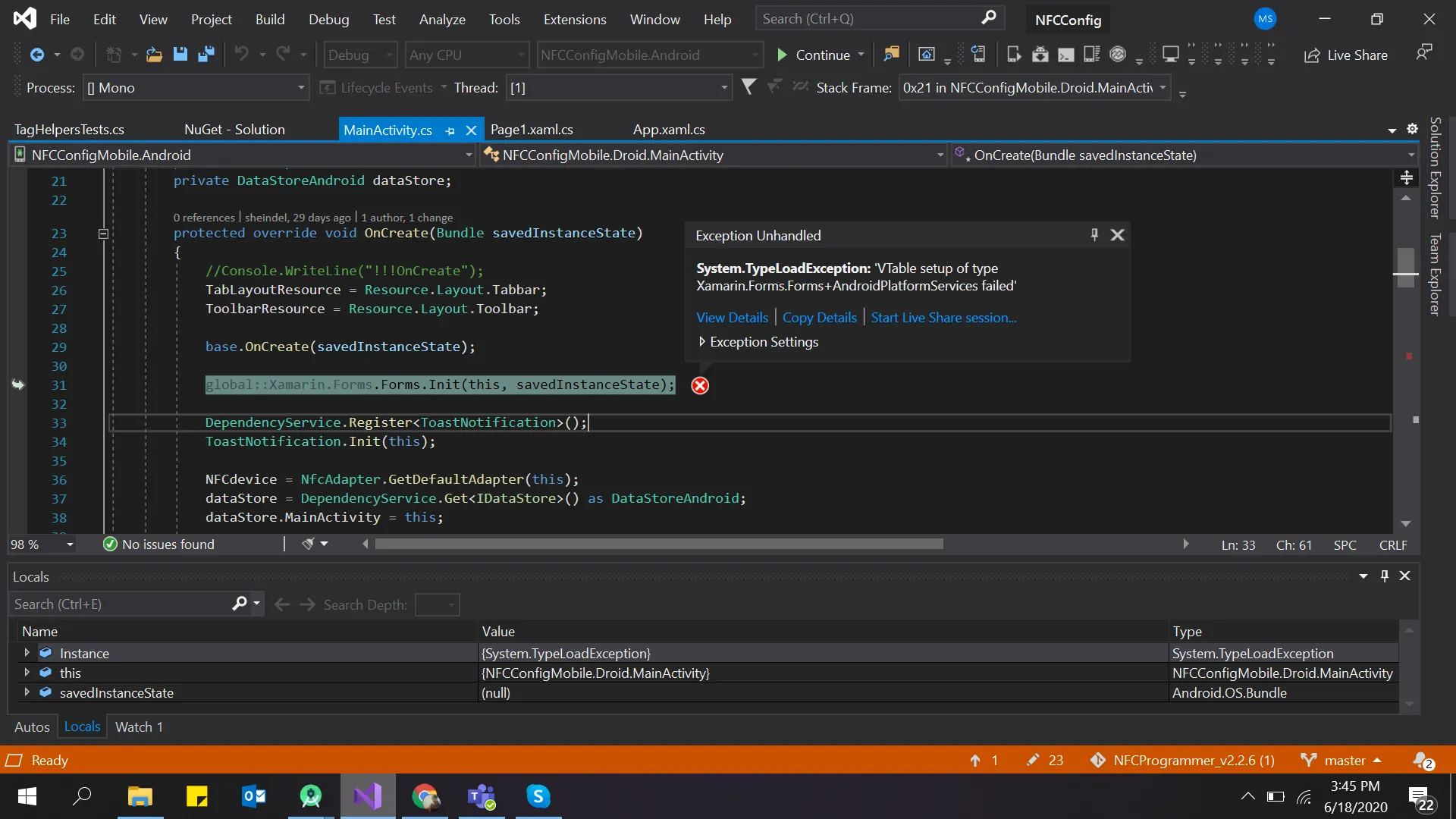Switch to the Page1.xaml.cs tab
The height and width of the screenshot is (819, 1456).
point(532,130)
